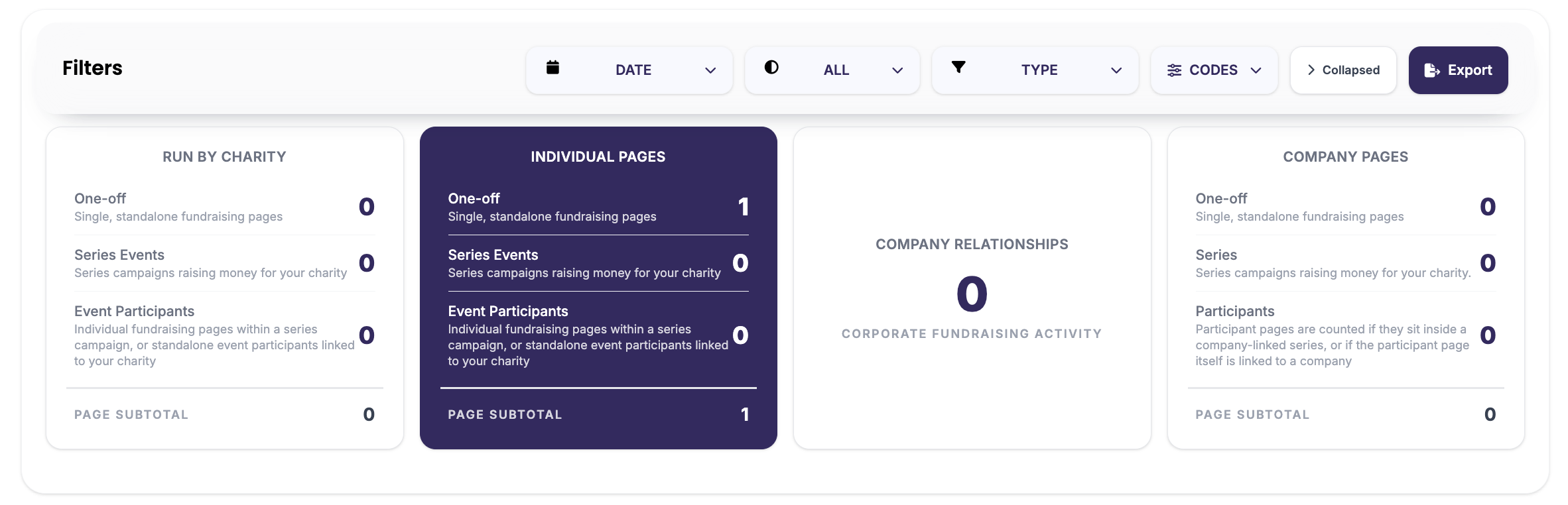Click the half-circle contrast icon beside ALL
This screenshot has width=1568, height=505.
click(771, 67)
